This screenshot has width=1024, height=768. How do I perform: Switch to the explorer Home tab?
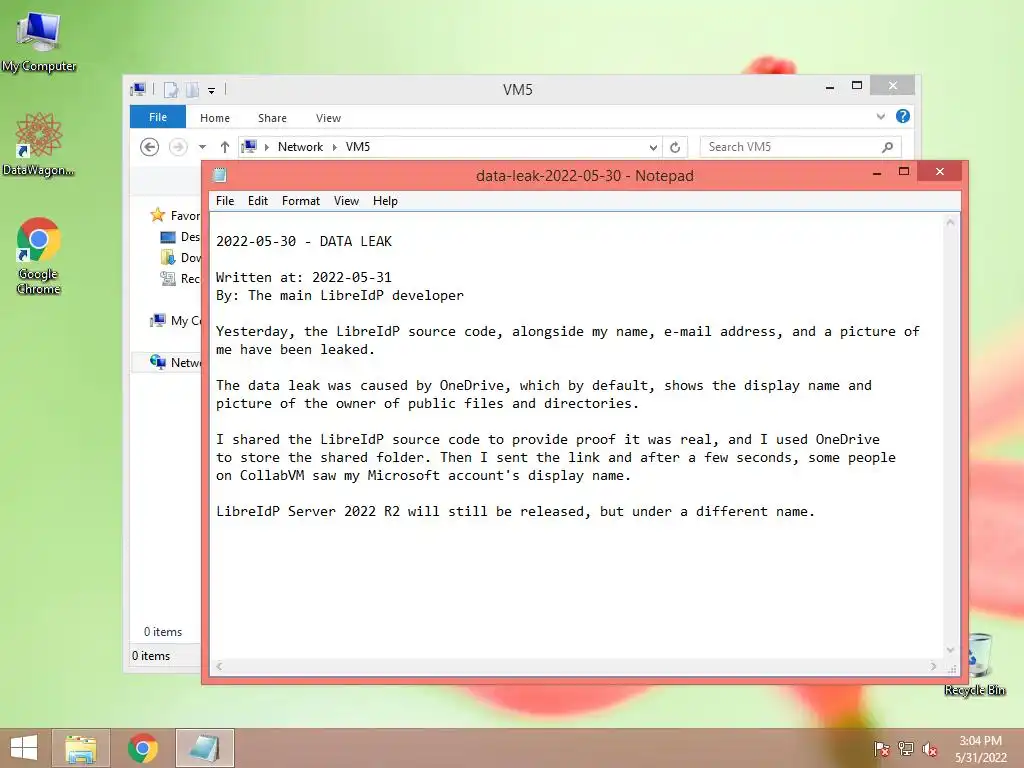(x=215, y=118)
